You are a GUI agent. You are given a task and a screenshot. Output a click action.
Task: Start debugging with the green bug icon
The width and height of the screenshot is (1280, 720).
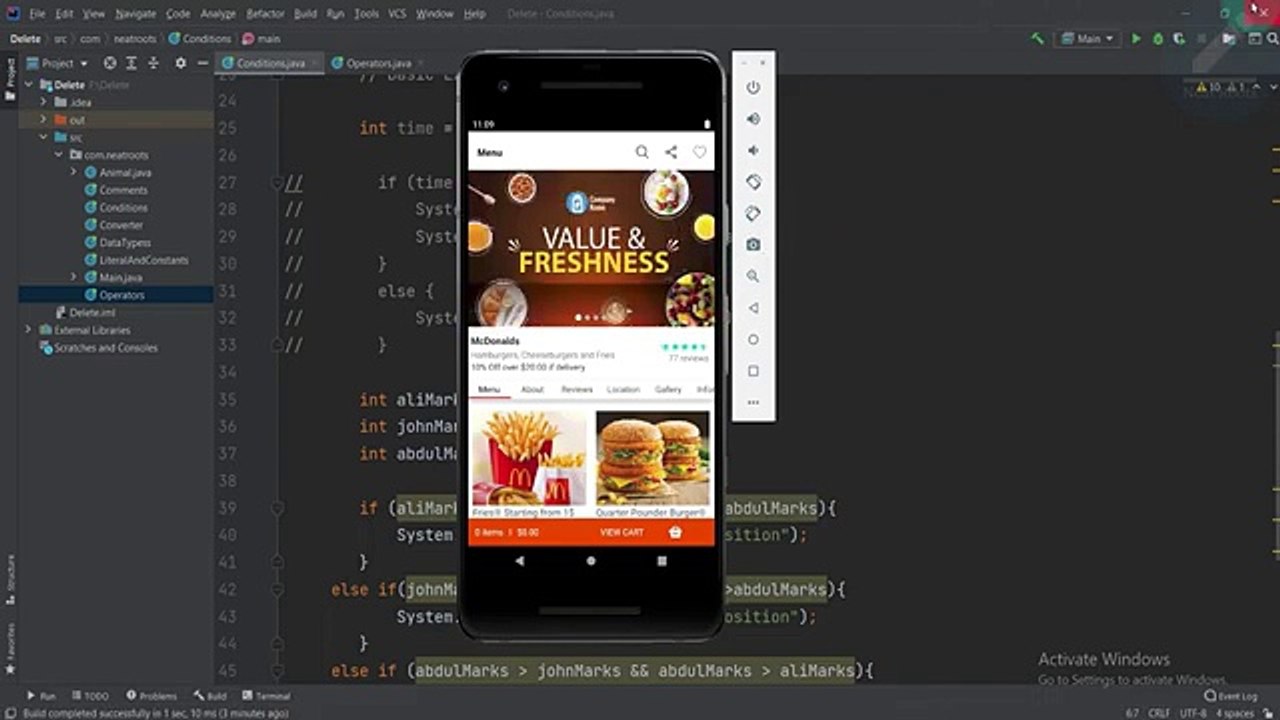click(x=1158, y=39)
